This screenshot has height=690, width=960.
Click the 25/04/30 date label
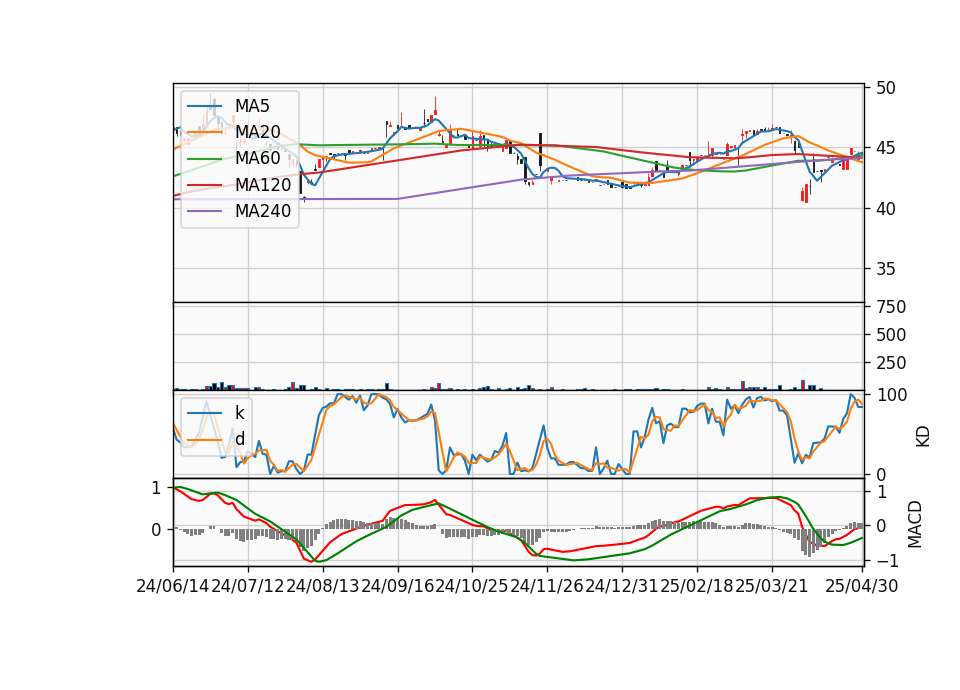pos(862,586)
